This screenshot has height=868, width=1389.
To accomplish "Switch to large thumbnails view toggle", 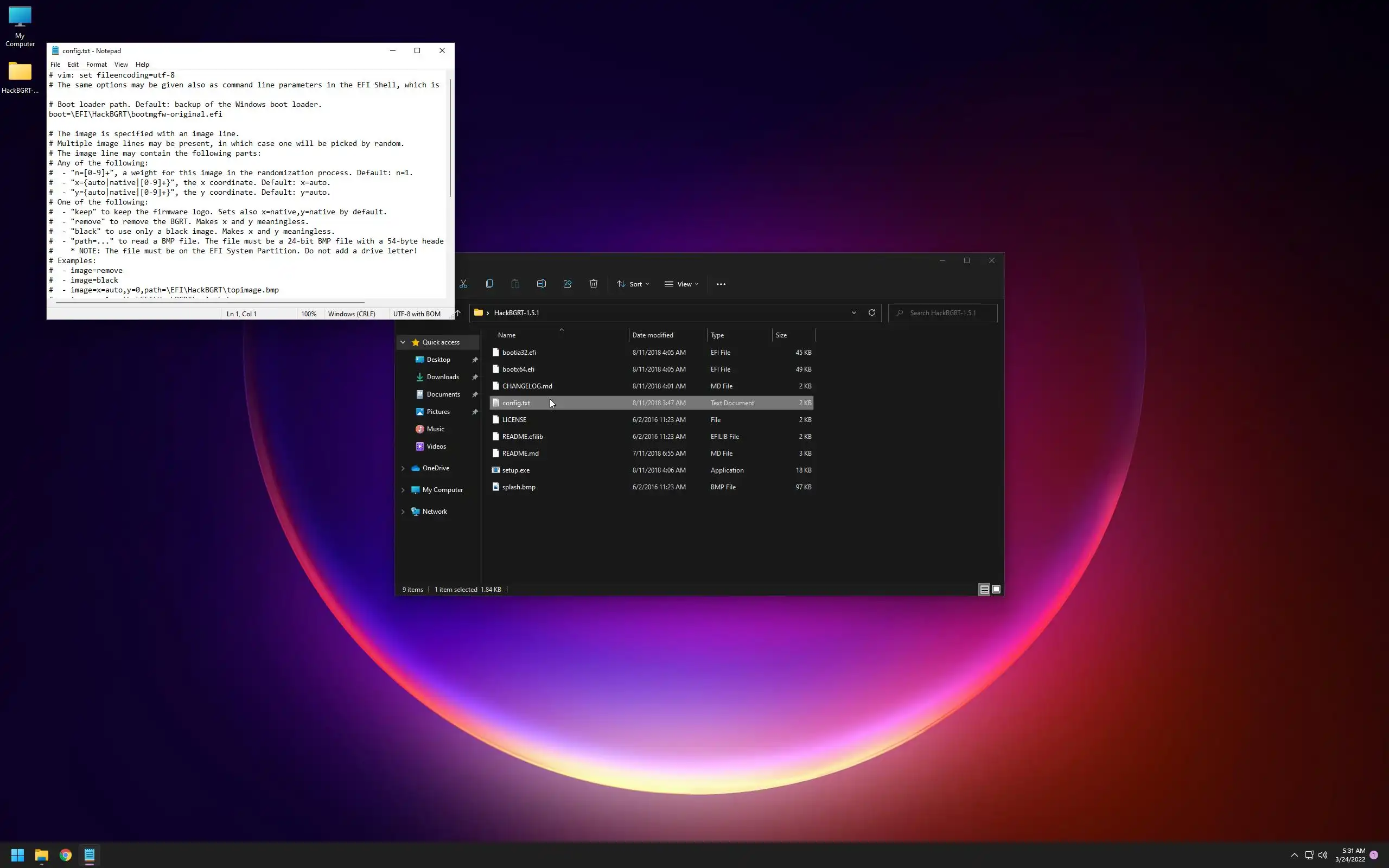I will 996,590.
